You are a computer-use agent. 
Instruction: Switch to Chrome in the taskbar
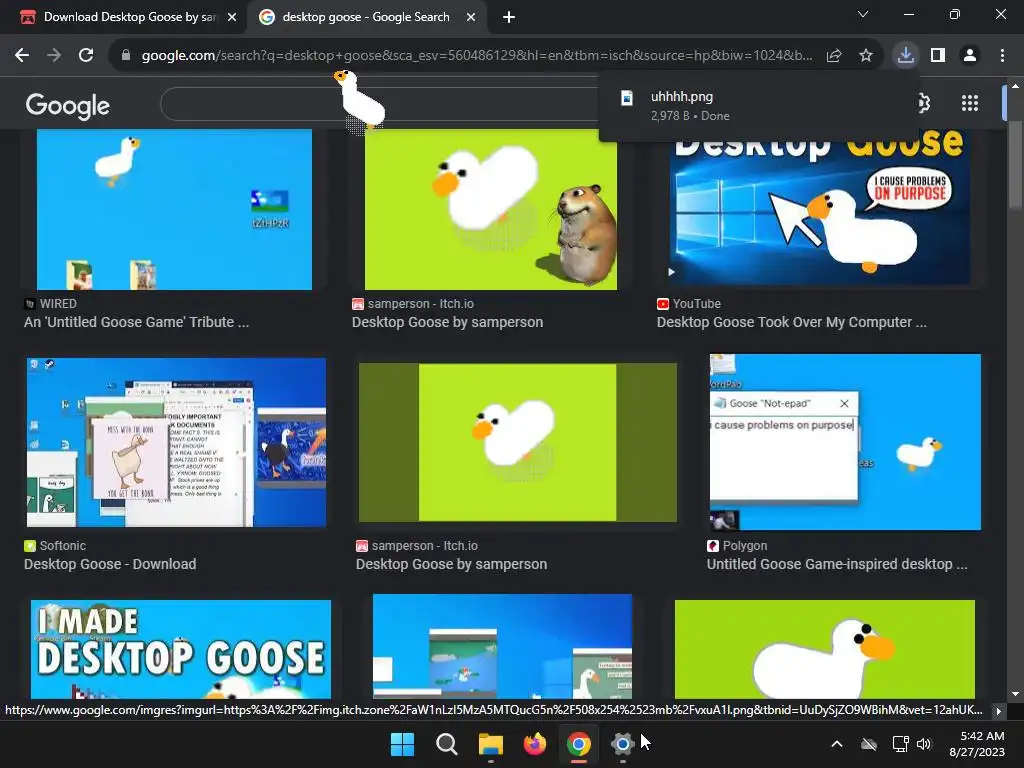(579, 744)
